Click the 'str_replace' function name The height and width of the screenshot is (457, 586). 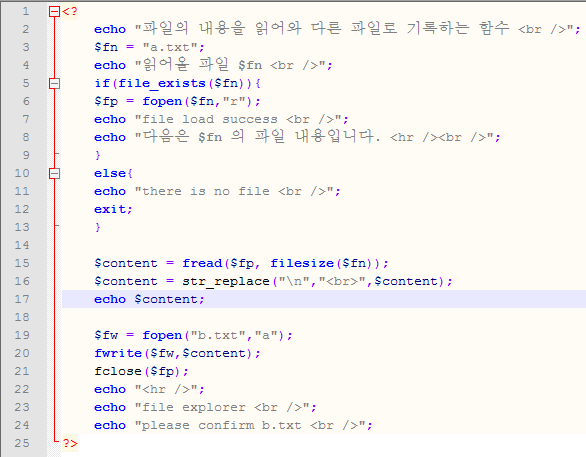[x=226, y=281]
